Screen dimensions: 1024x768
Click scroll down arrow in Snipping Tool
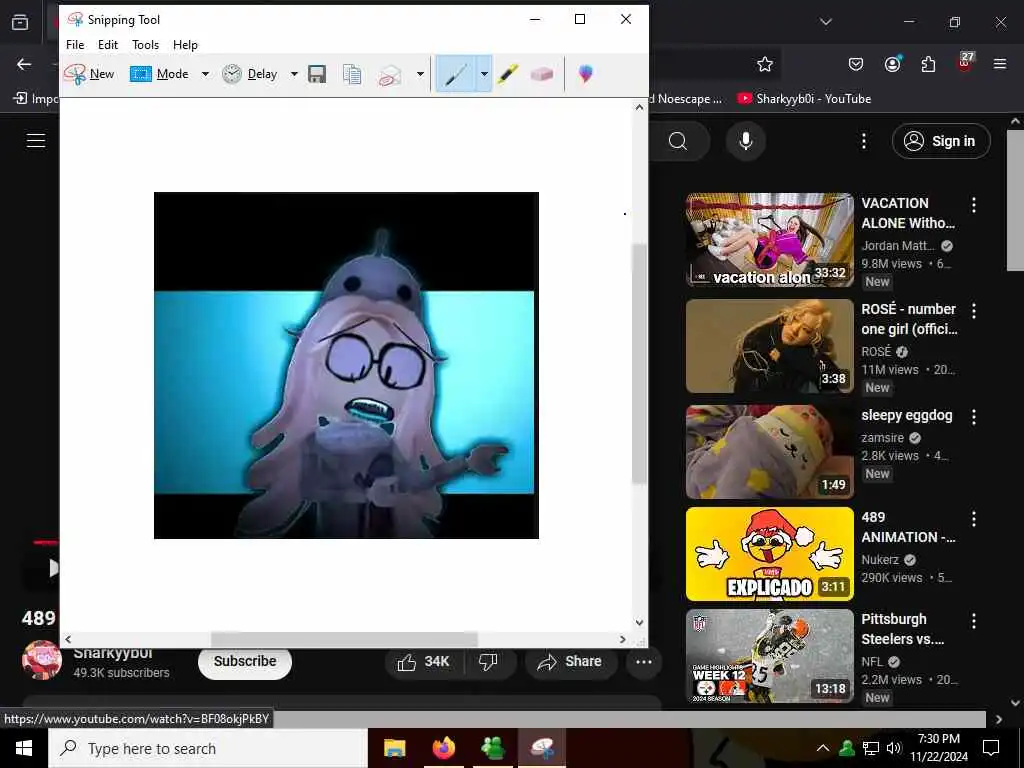pyautogui.click(x=639, y=622)
